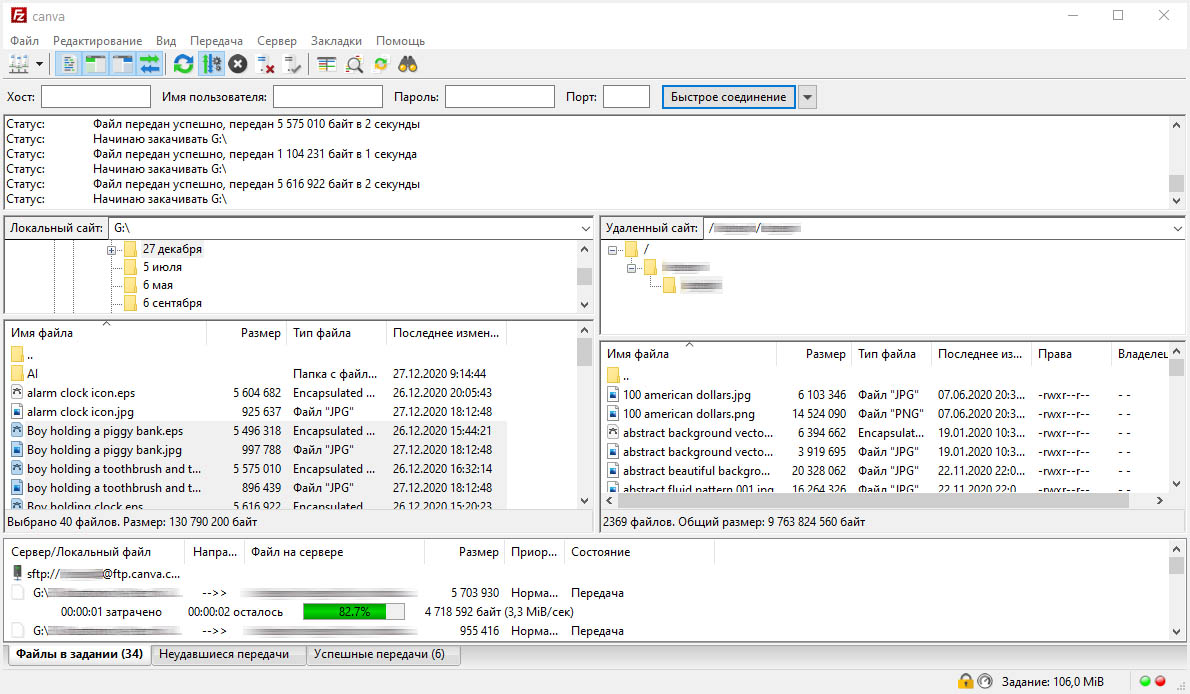Screen dimensions: 1190x694
Task: Open the 'Локальный сайт' path dropdown
Action: [585, 228]
